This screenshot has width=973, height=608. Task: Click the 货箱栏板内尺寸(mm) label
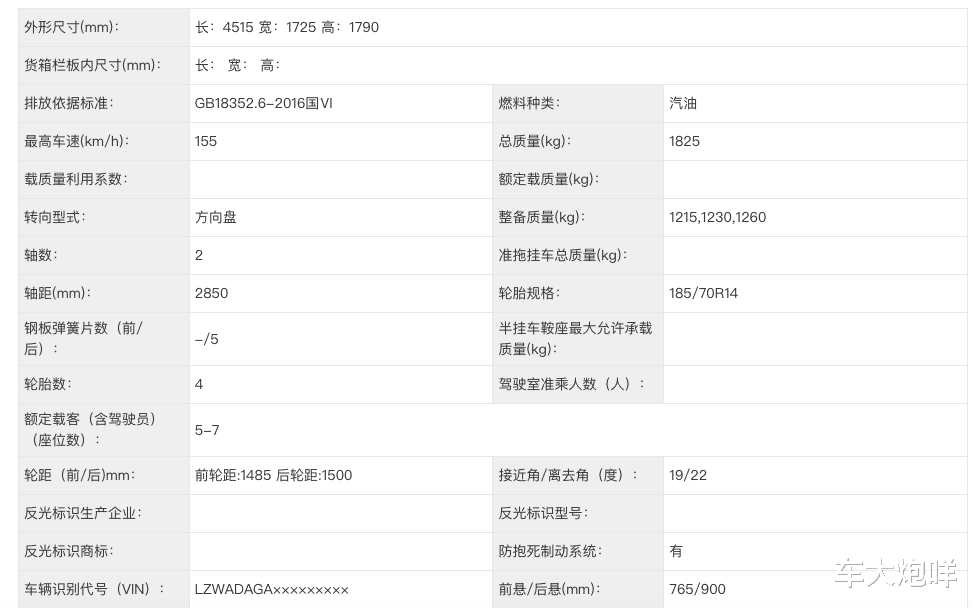pyautogui.click(x=92, y=65)
